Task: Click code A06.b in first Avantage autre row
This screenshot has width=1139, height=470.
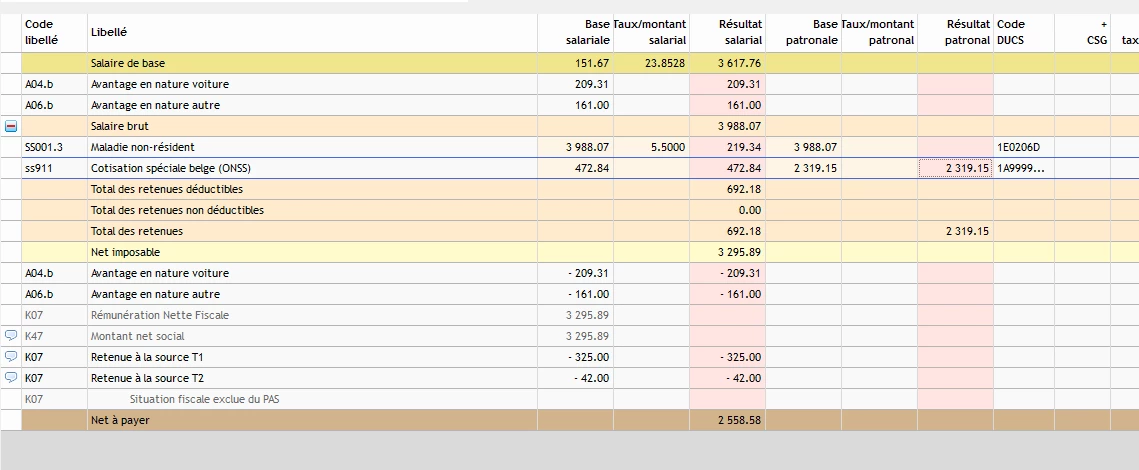Action: click(39, 105)
